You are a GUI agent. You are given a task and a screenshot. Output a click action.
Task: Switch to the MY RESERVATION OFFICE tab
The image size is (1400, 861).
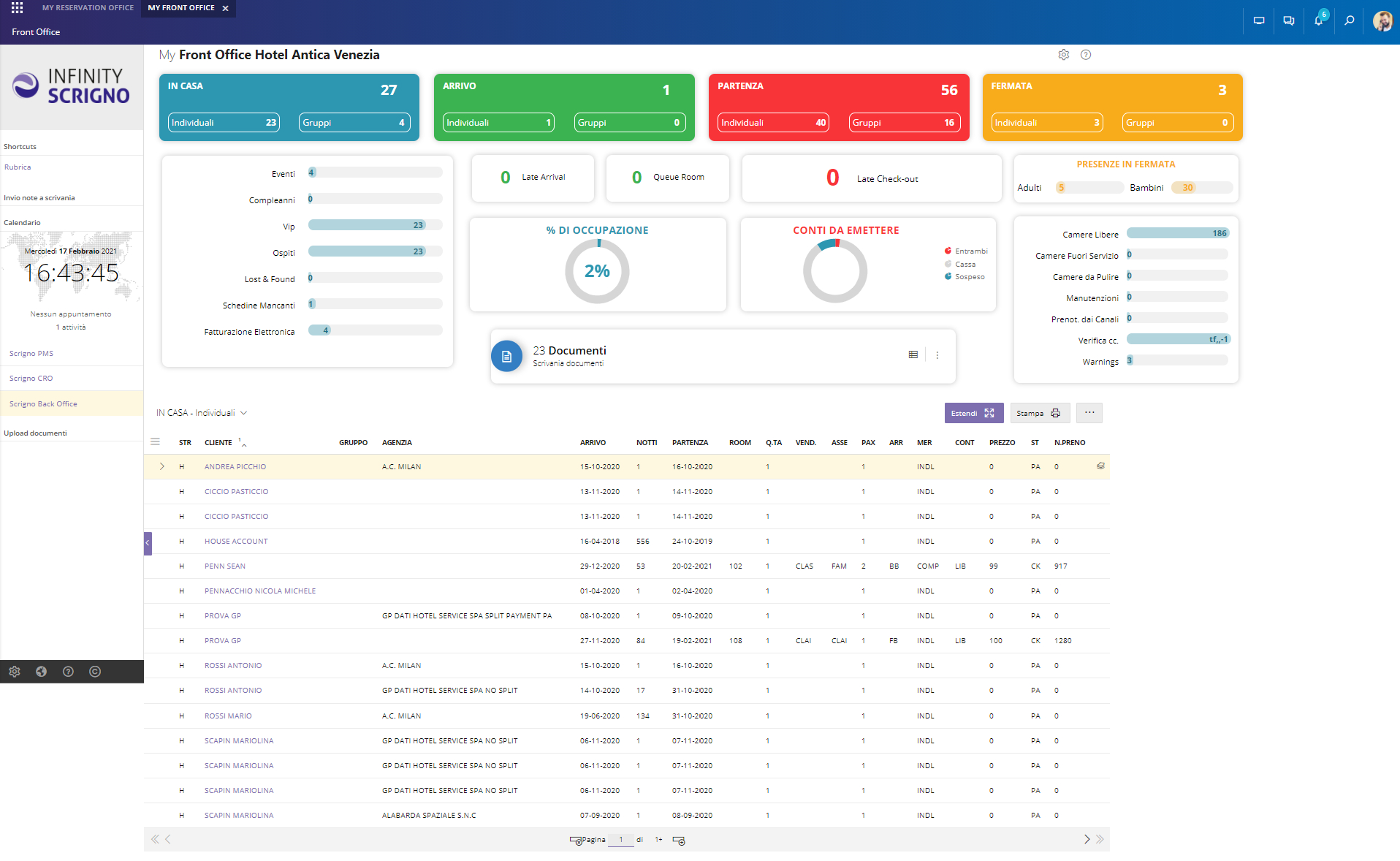click(88, 8)
